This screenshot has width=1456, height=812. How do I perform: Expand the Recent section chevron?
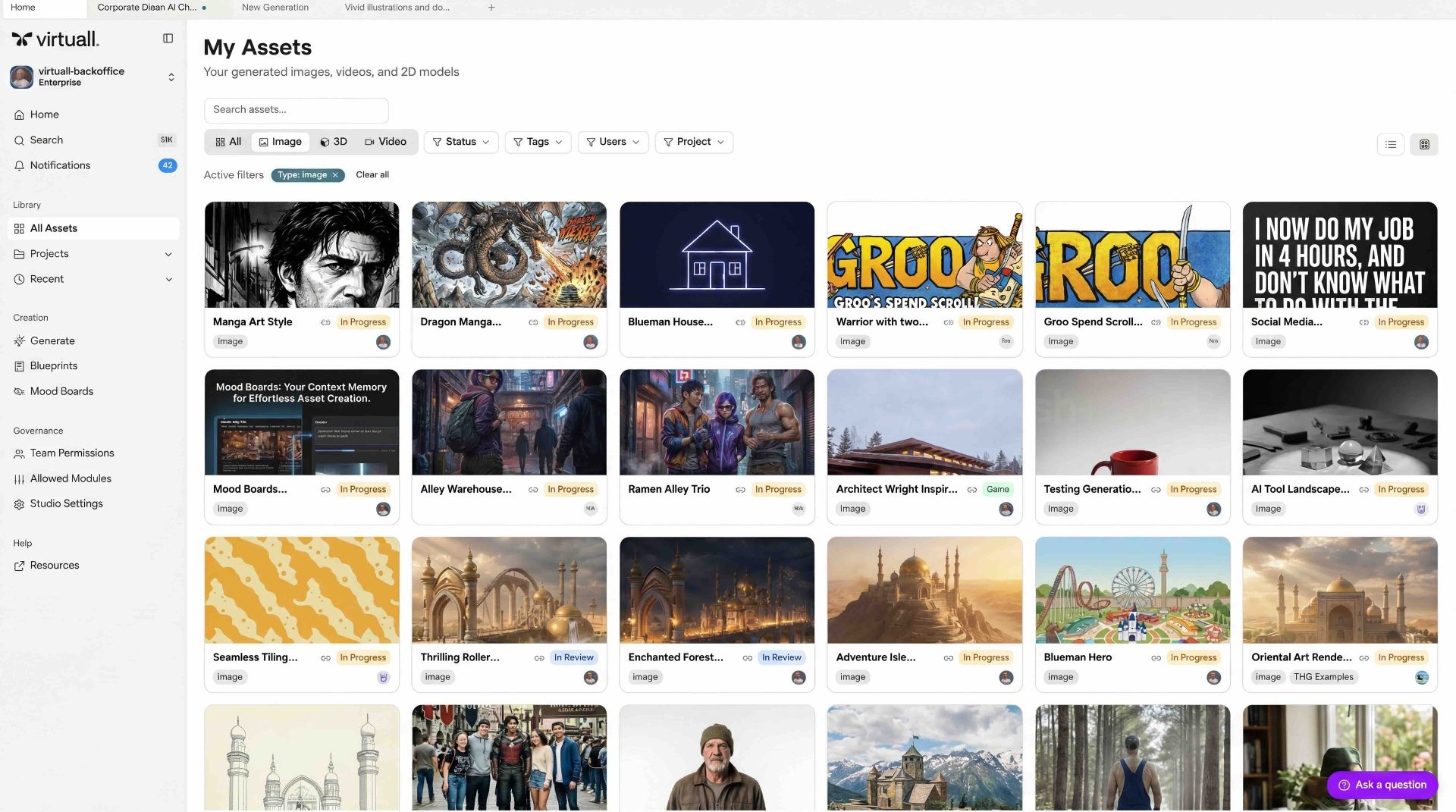pyautogui.click(x=168, y=279)
